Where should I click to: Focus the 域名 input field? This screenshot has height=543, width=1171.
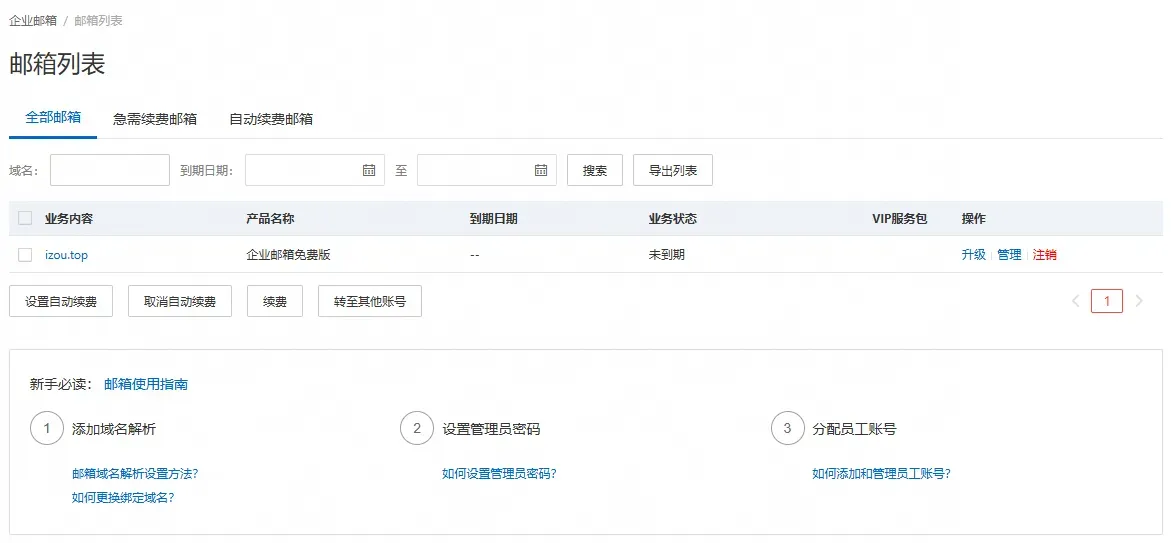pyautogui.click(x=110, y=170)
